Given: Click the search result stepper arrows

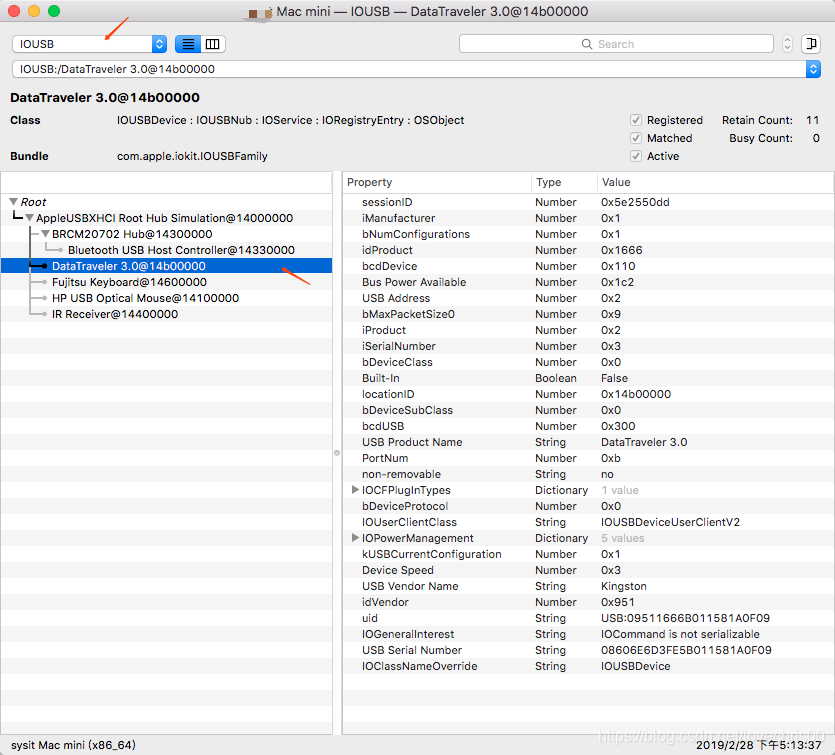Looking at the screenshot, I should tap(787, 44).
